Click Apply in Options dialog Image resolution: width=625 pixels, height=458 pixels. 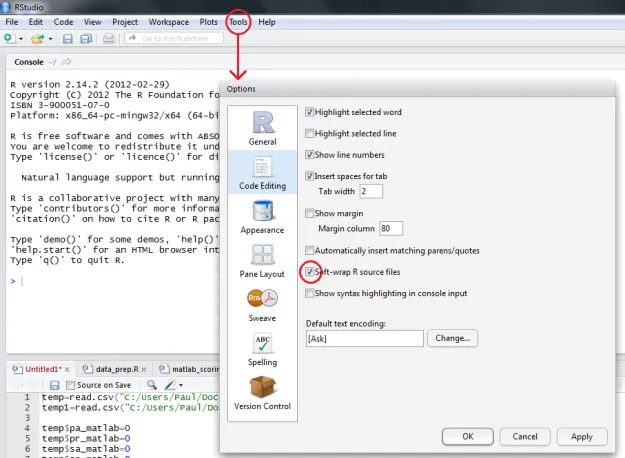582,436
